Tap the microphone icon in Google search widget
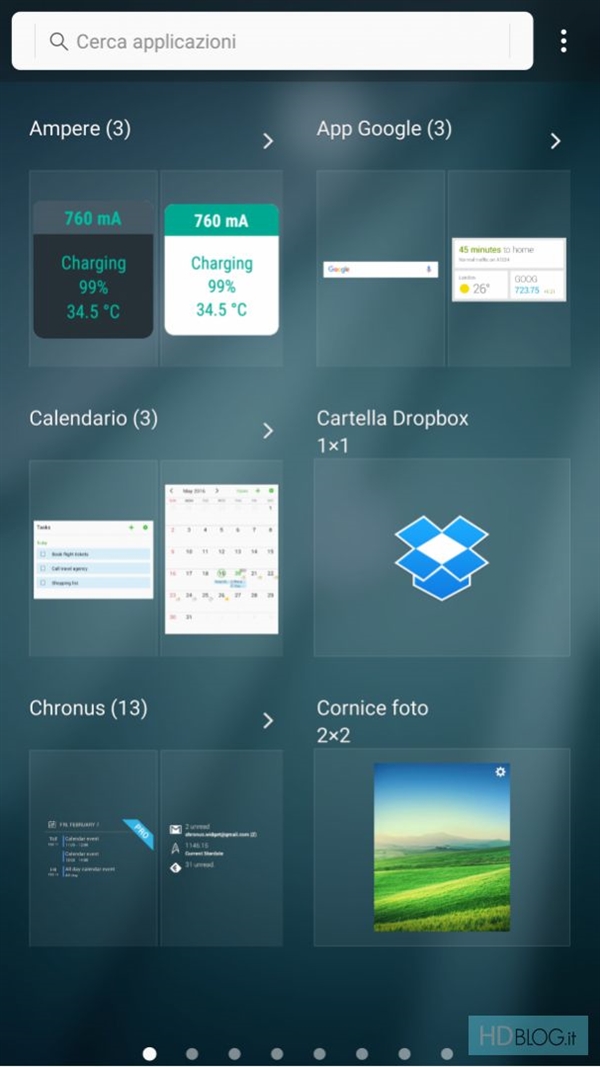 pyautogui.click(x=428, y=269)
